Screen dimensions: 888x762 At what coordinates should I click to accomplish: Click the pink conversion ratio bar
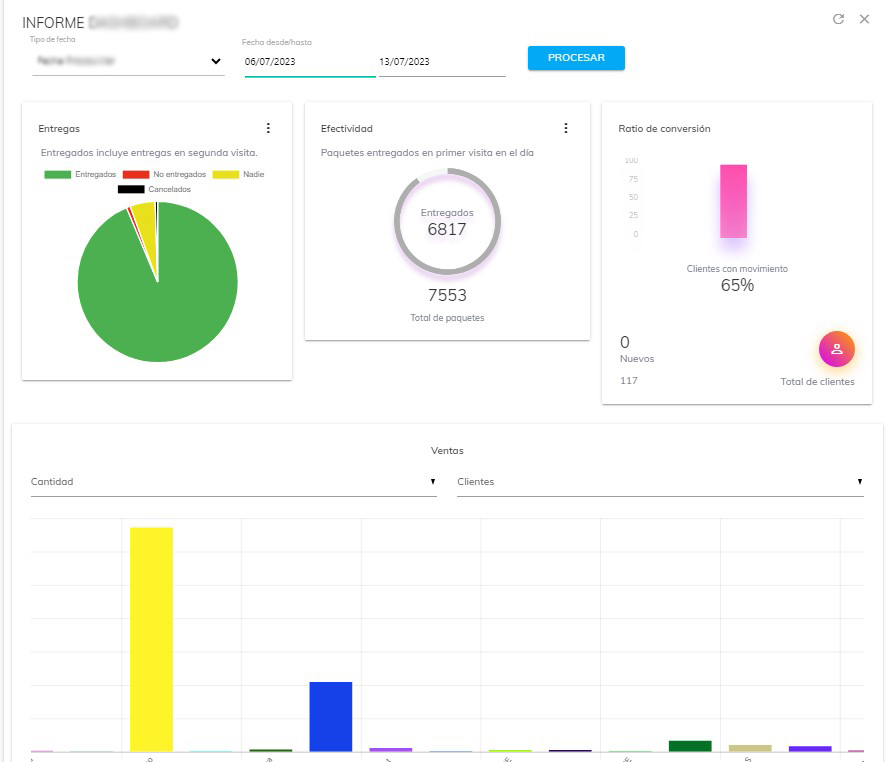pos(733,201)
